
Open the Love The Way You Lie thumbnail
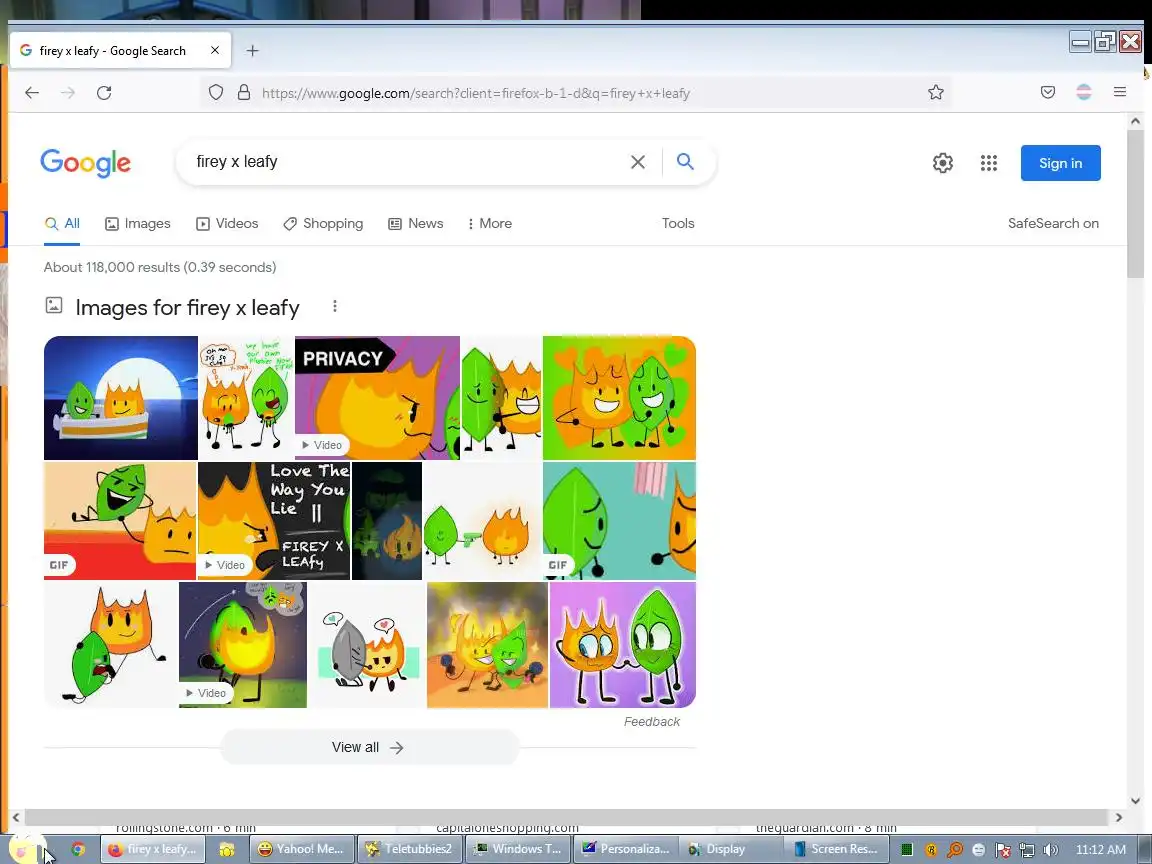[274, 520]
